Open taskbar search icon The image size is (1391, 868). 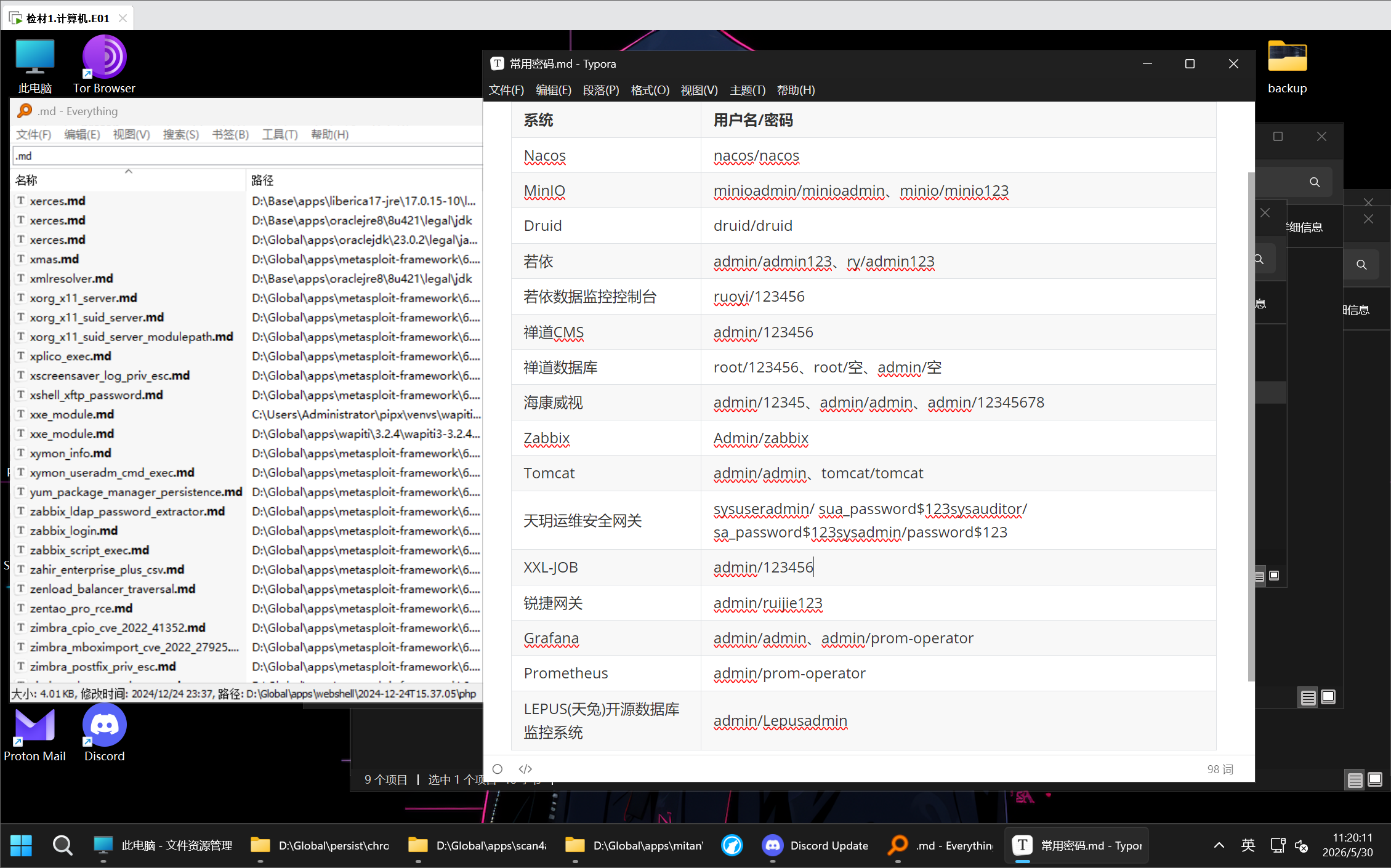tap(62, 845)
